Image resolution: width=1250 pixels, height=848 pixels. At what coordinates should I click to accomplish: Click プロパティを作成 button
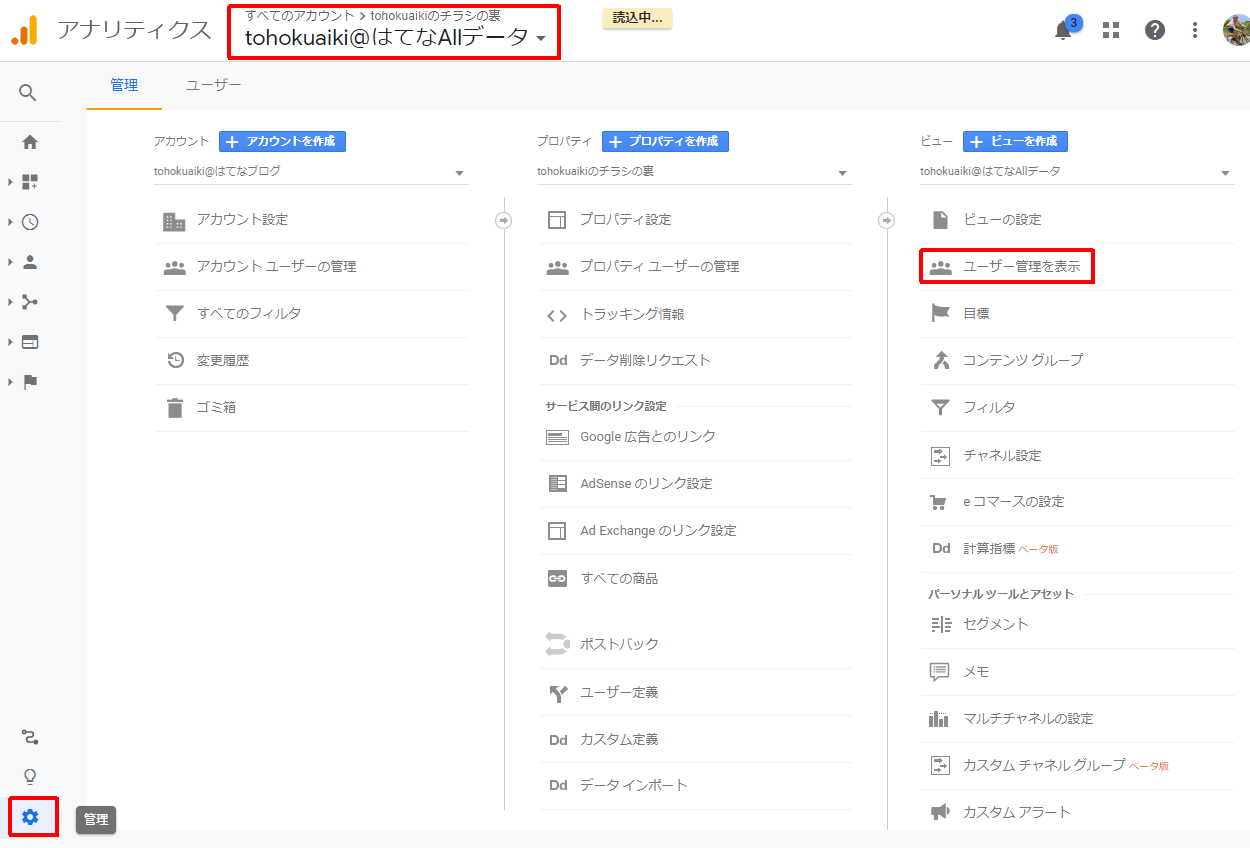tap(665, 141)
